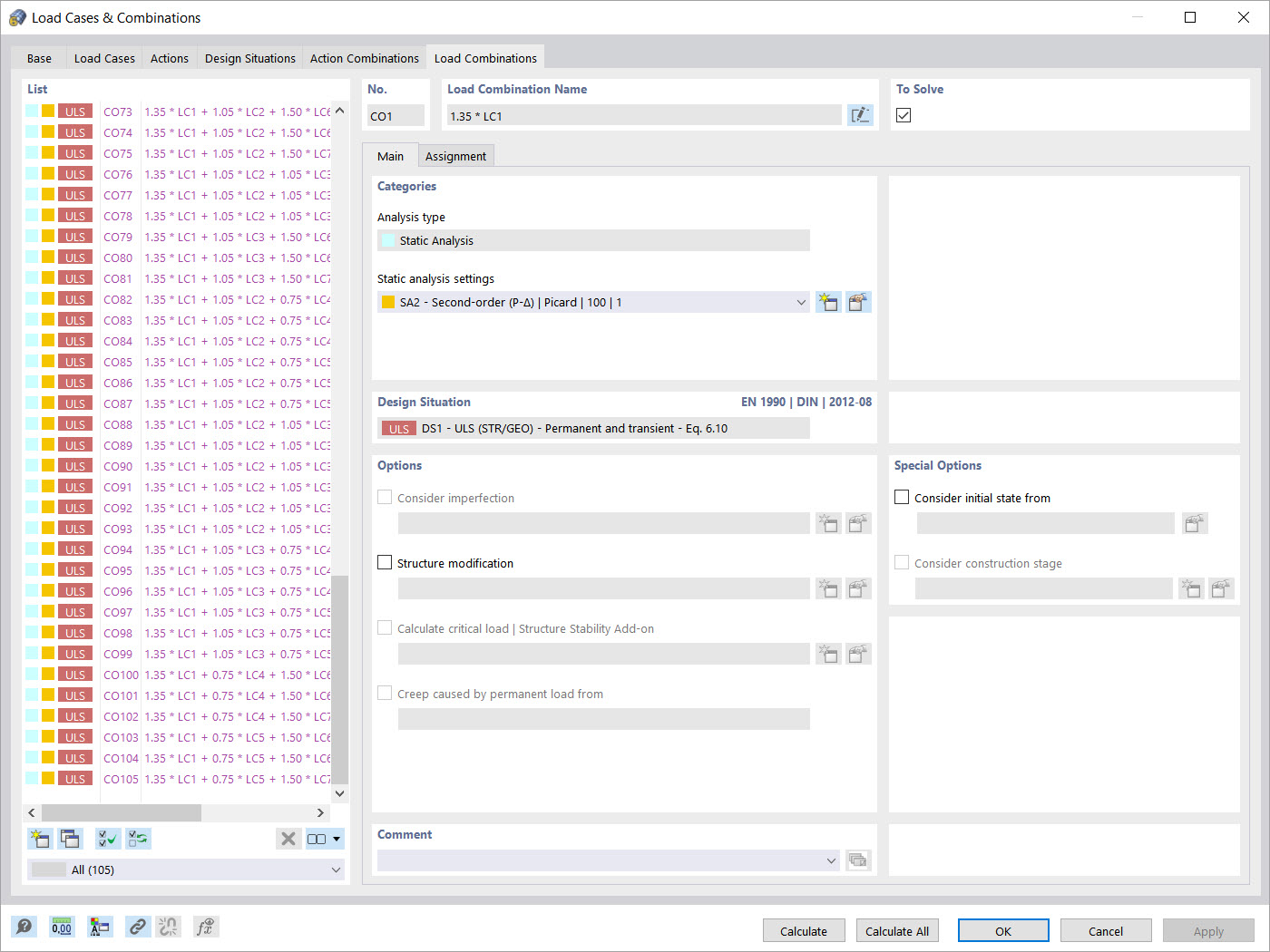Screen dimensions: 1270x952
Task: Open Static analysis settings SA2 dropdown
Action: [593, 302]
